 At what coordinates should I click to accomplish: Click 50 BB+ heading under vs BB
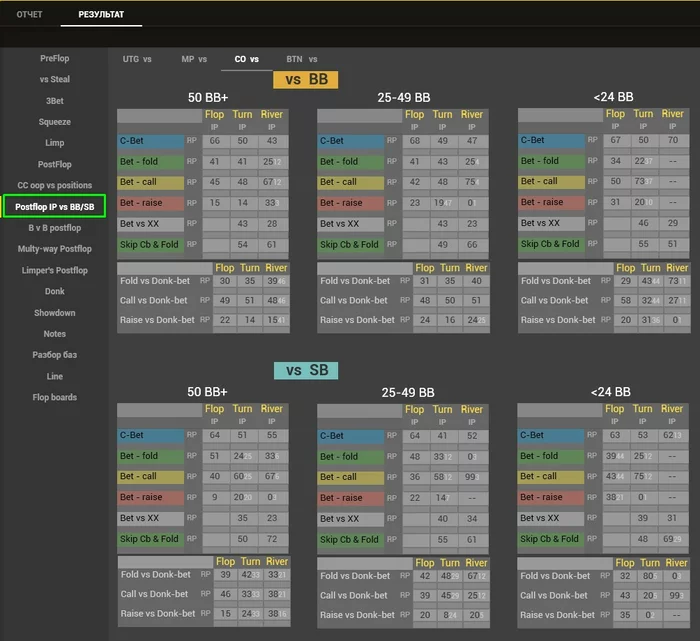point(208,97)
